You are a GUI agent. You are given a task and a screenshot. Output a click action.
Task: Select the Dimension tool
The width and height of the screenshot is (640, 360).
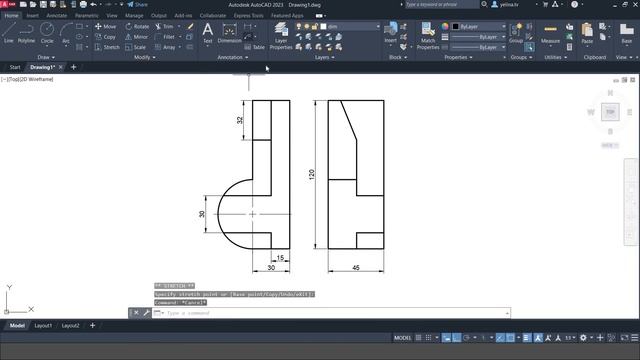pos(229,33)
